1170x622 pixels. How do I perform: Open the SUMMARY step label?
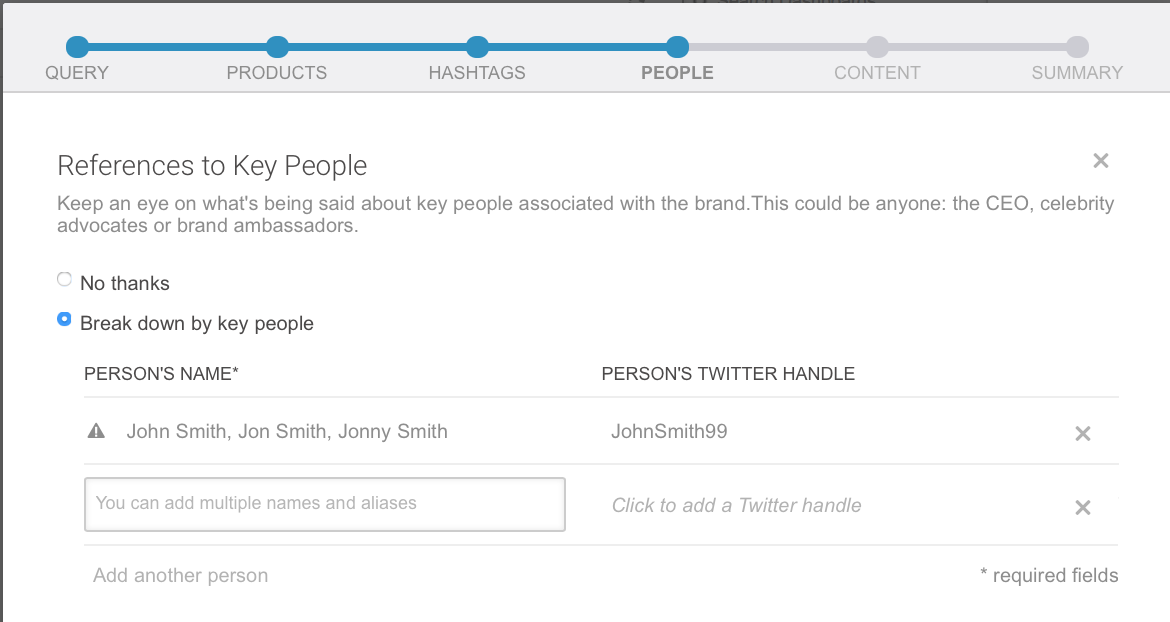tap(1077, 72)
